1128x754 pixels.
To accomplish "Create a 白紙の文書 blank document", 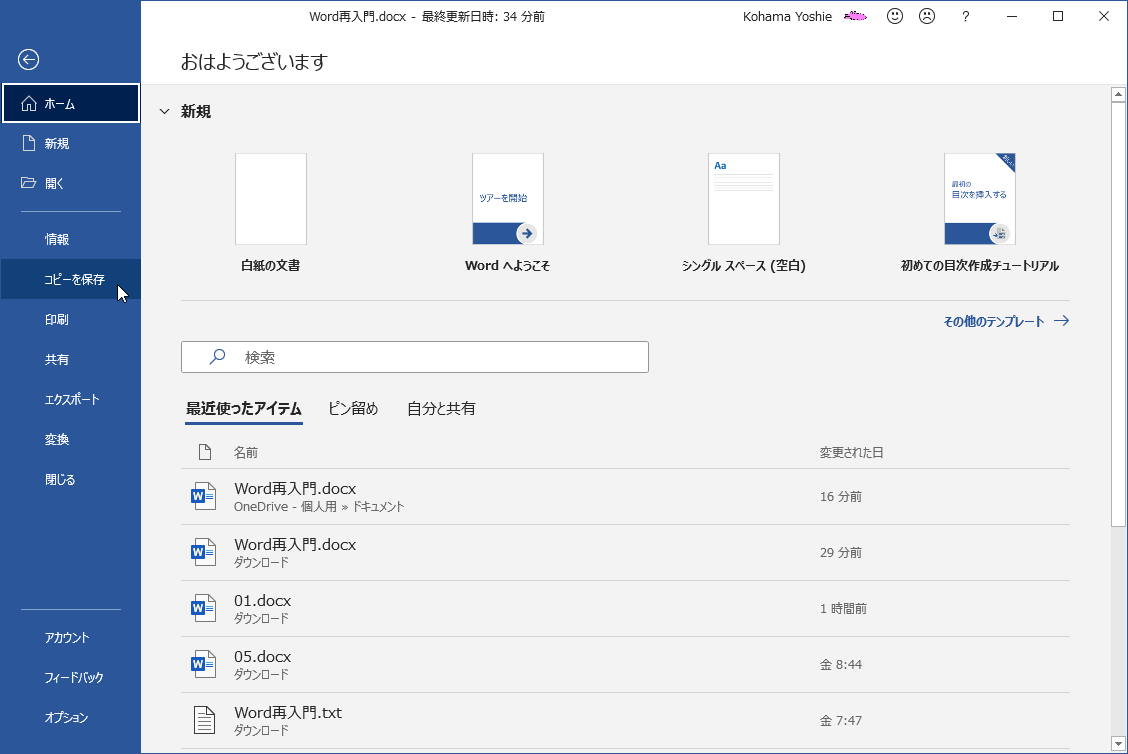I will [x=270, y=213].
